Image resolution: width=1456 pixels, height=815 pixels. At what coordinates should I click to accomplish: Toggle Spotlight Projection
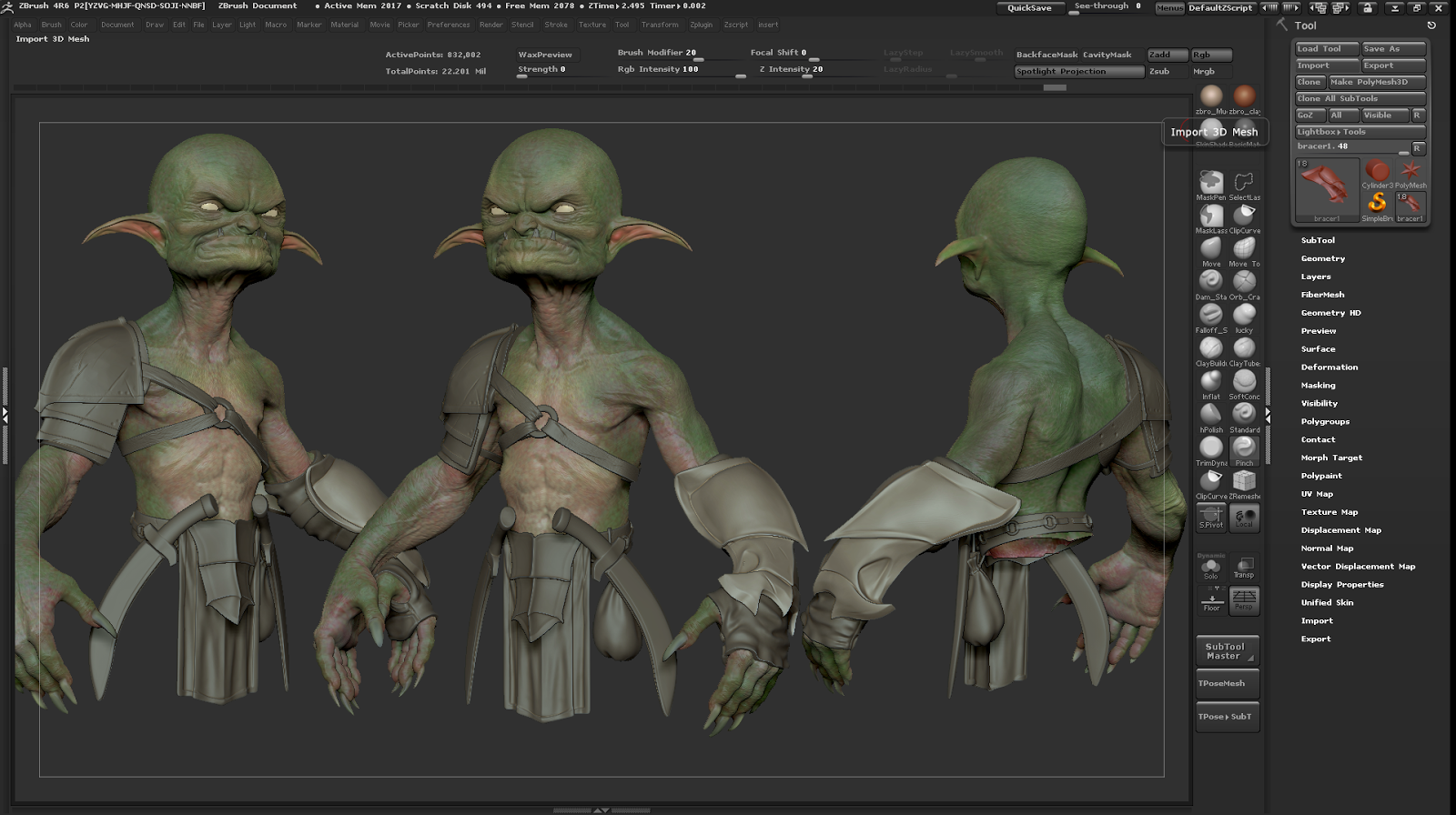click(1079, 71)
